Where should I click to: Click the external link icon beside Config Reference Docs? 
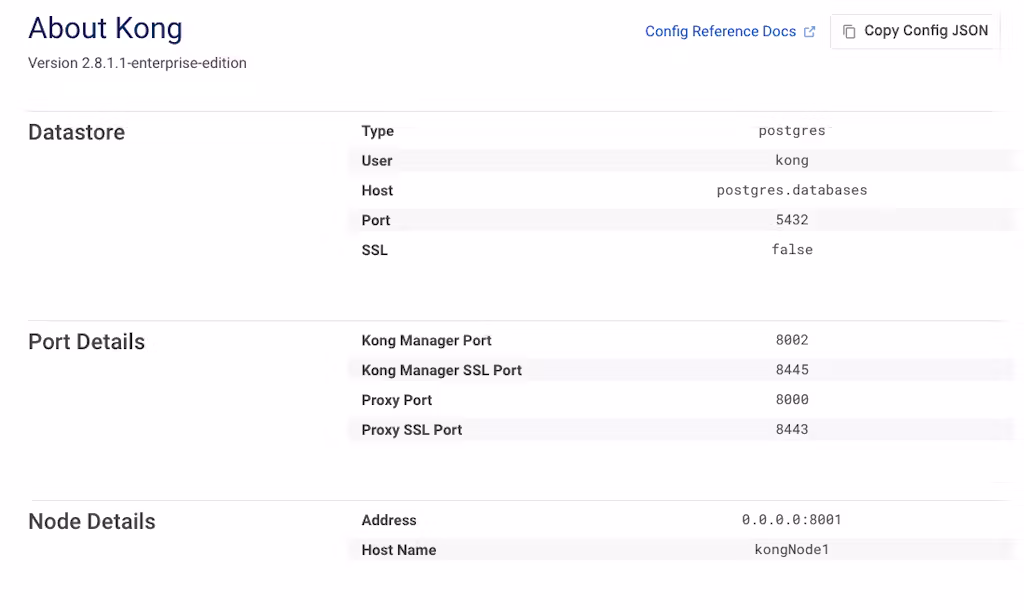click(x=810, y=32)
